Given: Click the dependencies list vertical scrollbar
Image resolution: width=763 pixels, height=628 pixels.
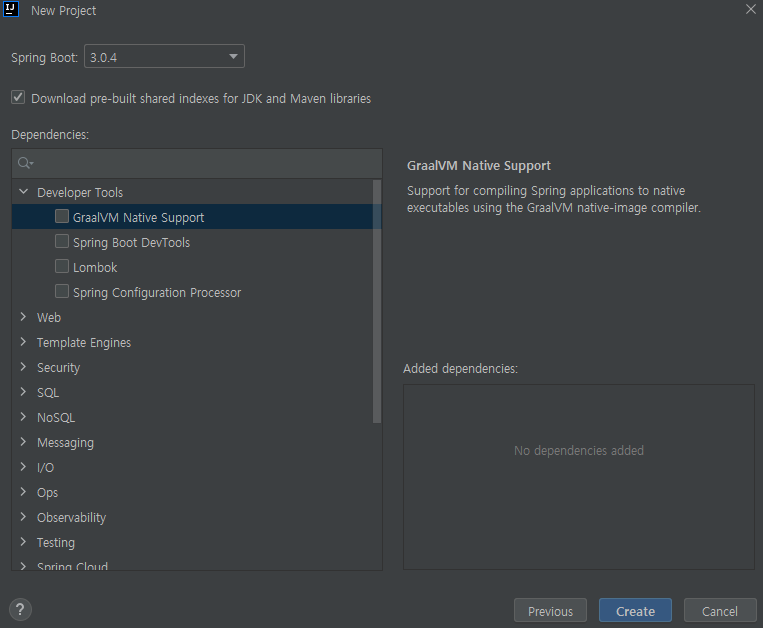Looking at the screenshot, I should (x=377, y=302).
